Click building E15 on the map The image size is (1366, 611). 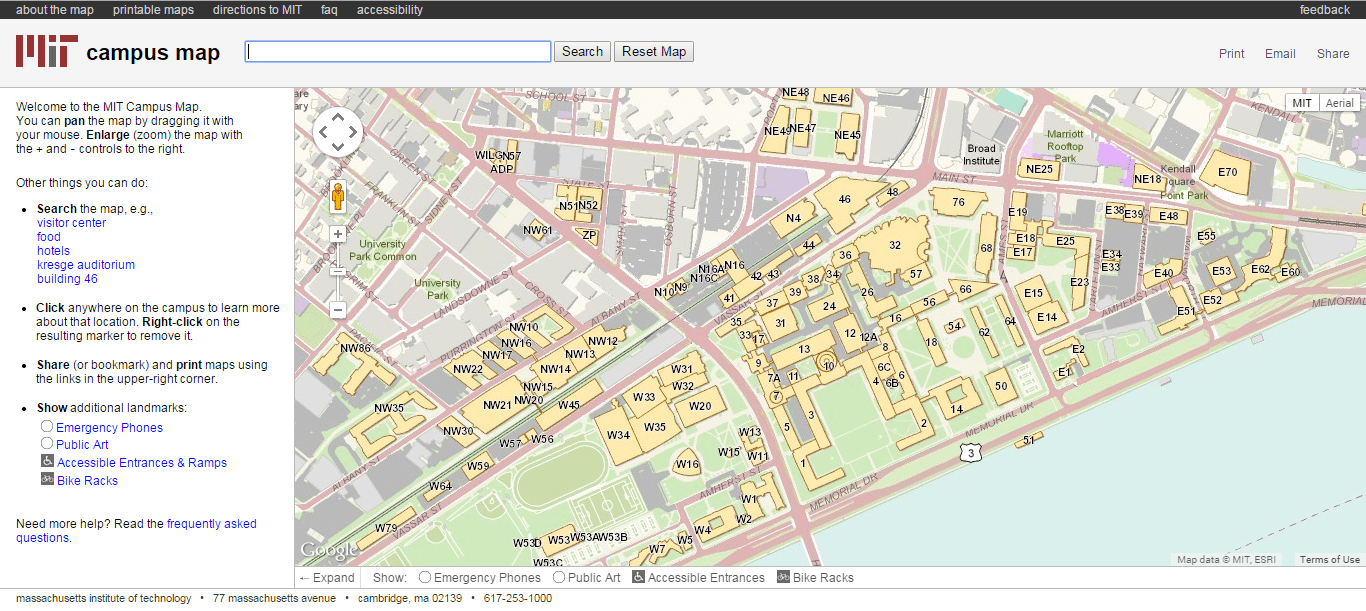[x=1033, y=293]
